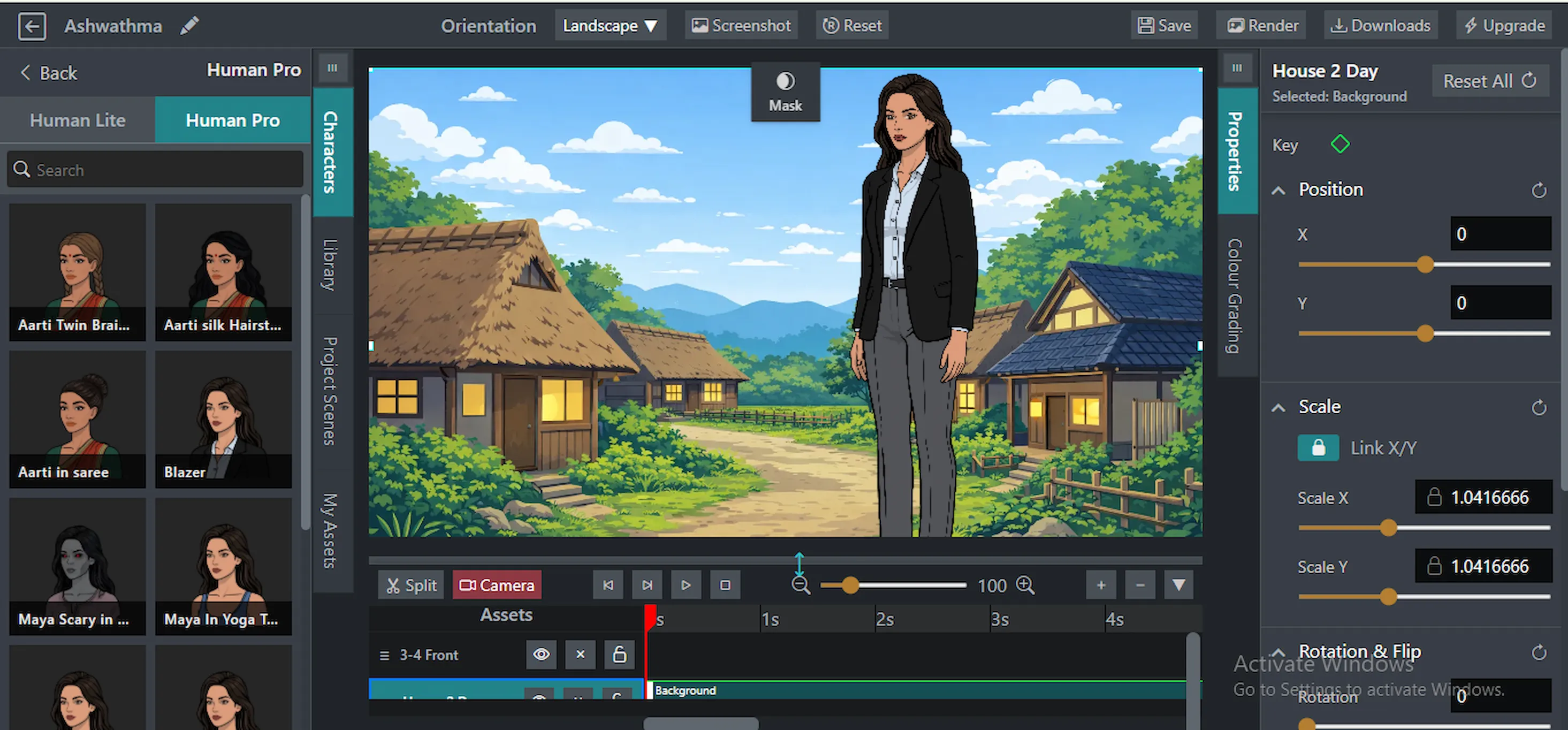Switch to Human Pro characters

[x=232, y=120]
